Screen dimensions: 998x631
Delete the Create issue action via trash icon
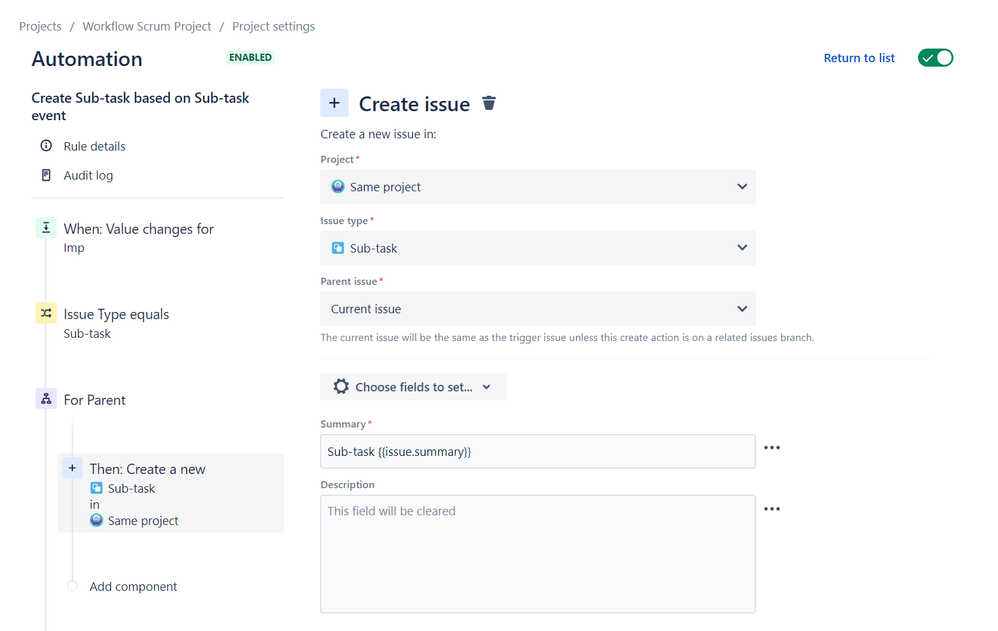489,103
